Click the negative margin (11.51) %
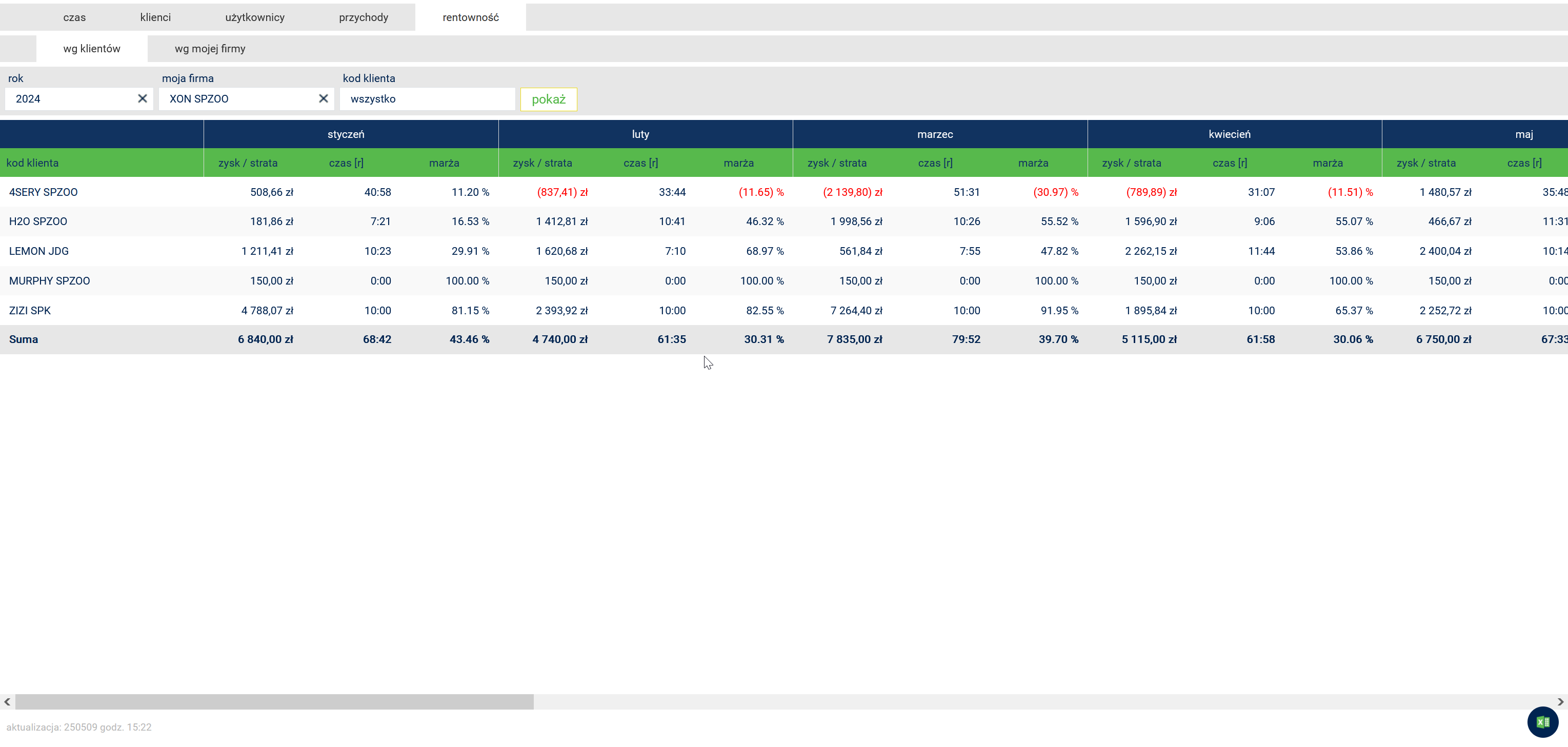Viewport: 1568px width, 747px height. pos(1350,192)
